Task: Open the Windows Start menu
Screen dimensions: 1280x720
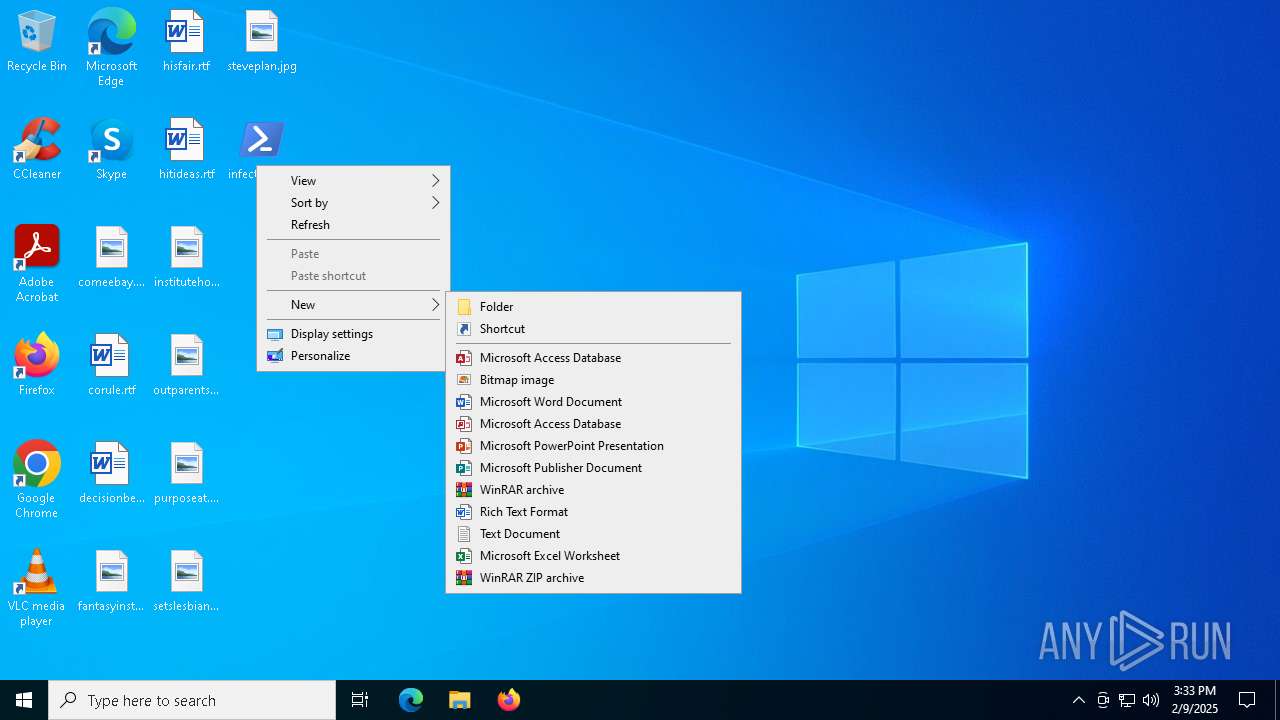Action: tap(24, 700)
